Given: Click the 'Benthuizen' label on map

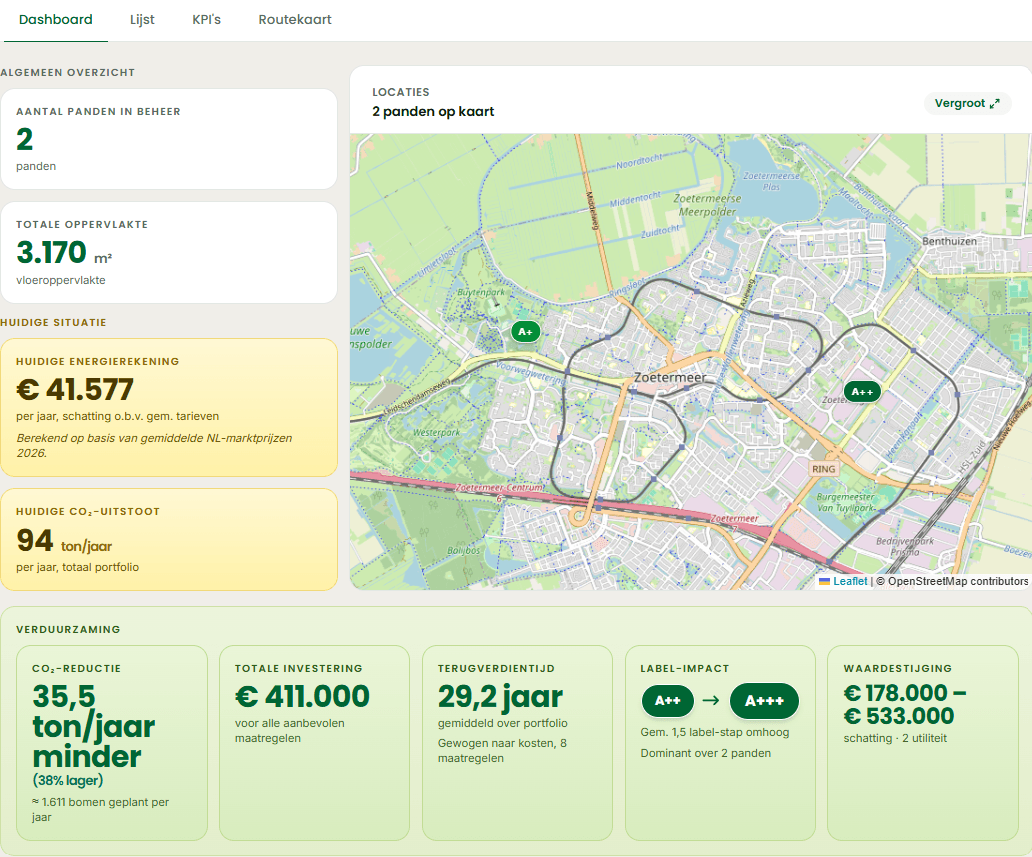Looking at the screenshot, I should [949, 242].
